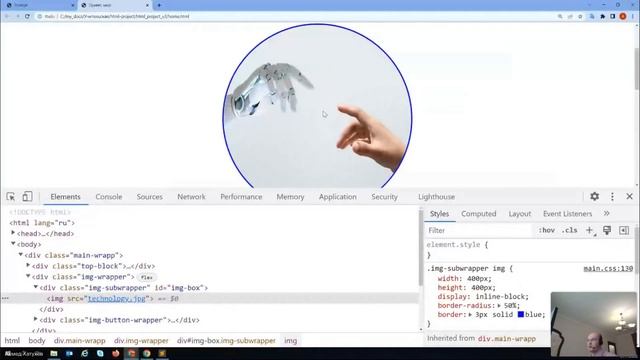640x360 pixels.
Task: Select body in the breadcrumb trail
Action: (x=37, y=340)
